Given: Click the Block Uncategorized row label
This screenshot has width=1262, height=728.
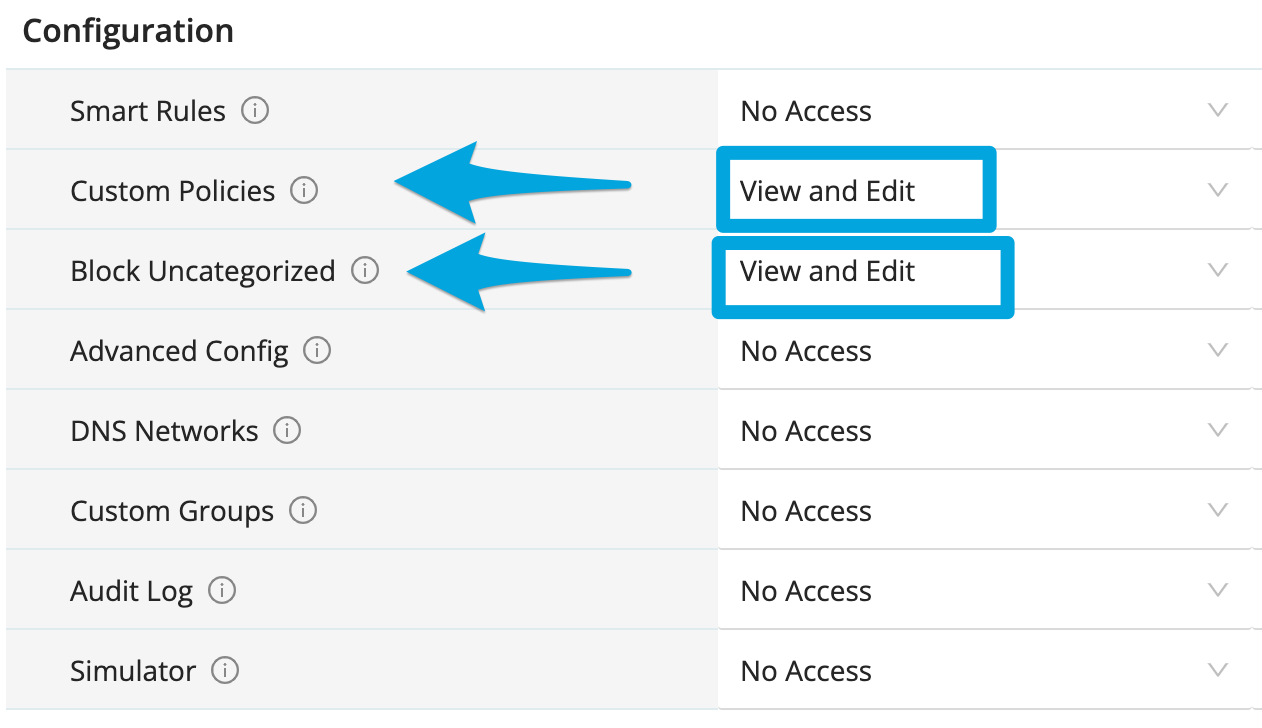Looking at the screenshot, I should pos(202,271).
